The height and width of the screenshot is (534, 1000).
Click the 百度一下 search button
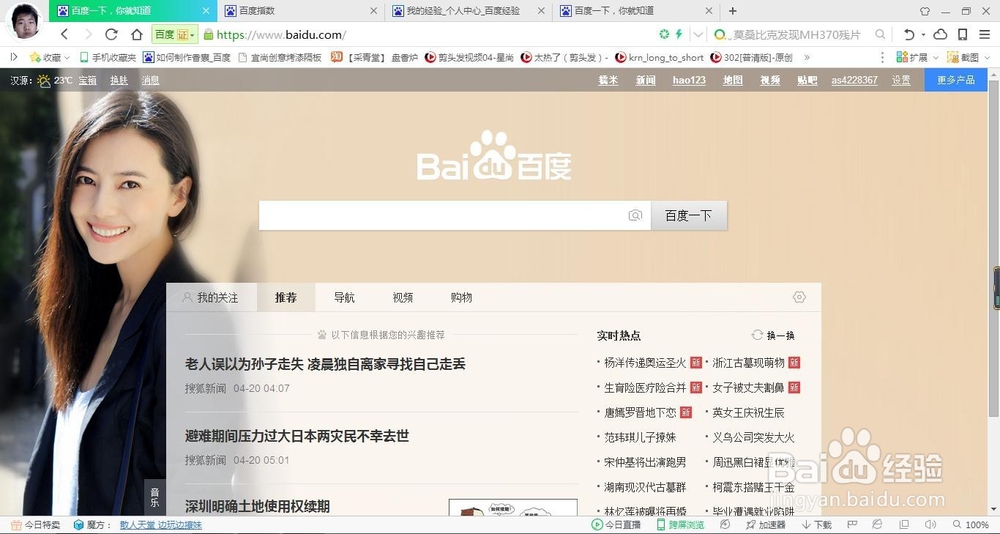pyautogui.click(x=689, y=216)
